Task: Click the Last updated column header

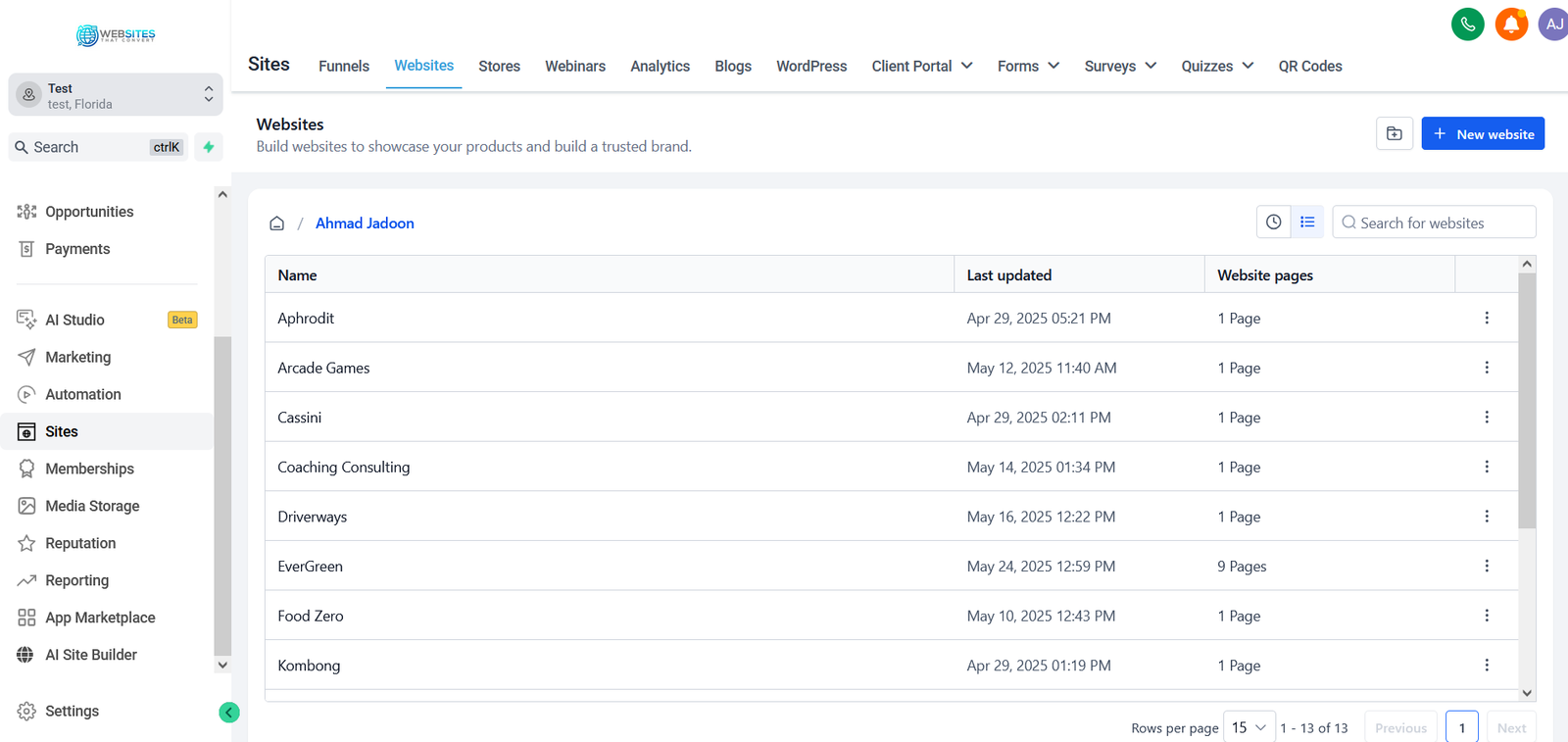Action: coord(1080,274)
